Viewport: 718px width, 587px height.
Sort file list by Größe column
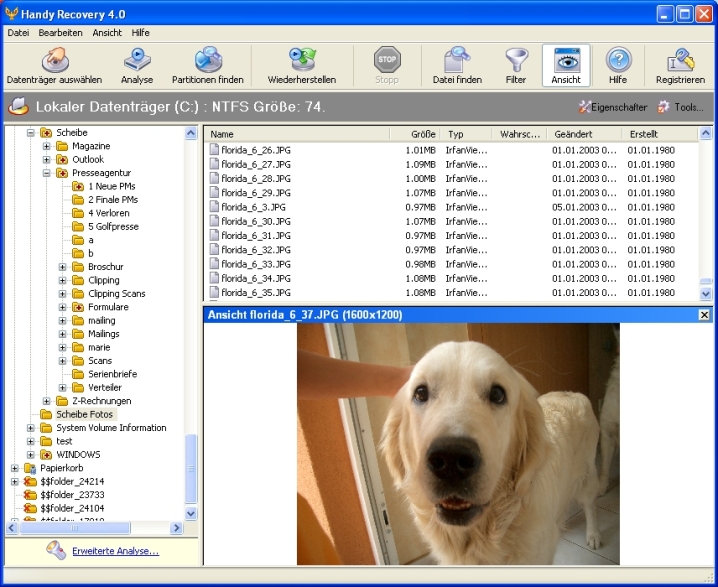423,134
